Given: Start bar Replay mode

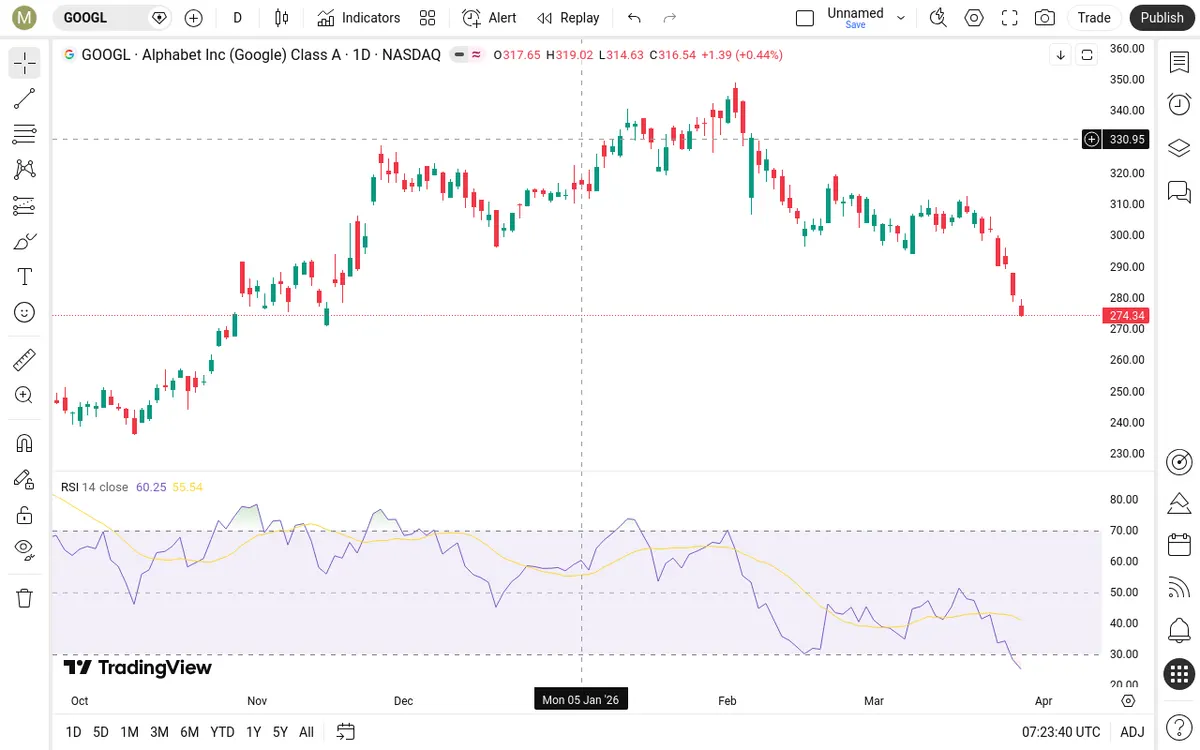Looking at the screenshot, I should point(568,18).
